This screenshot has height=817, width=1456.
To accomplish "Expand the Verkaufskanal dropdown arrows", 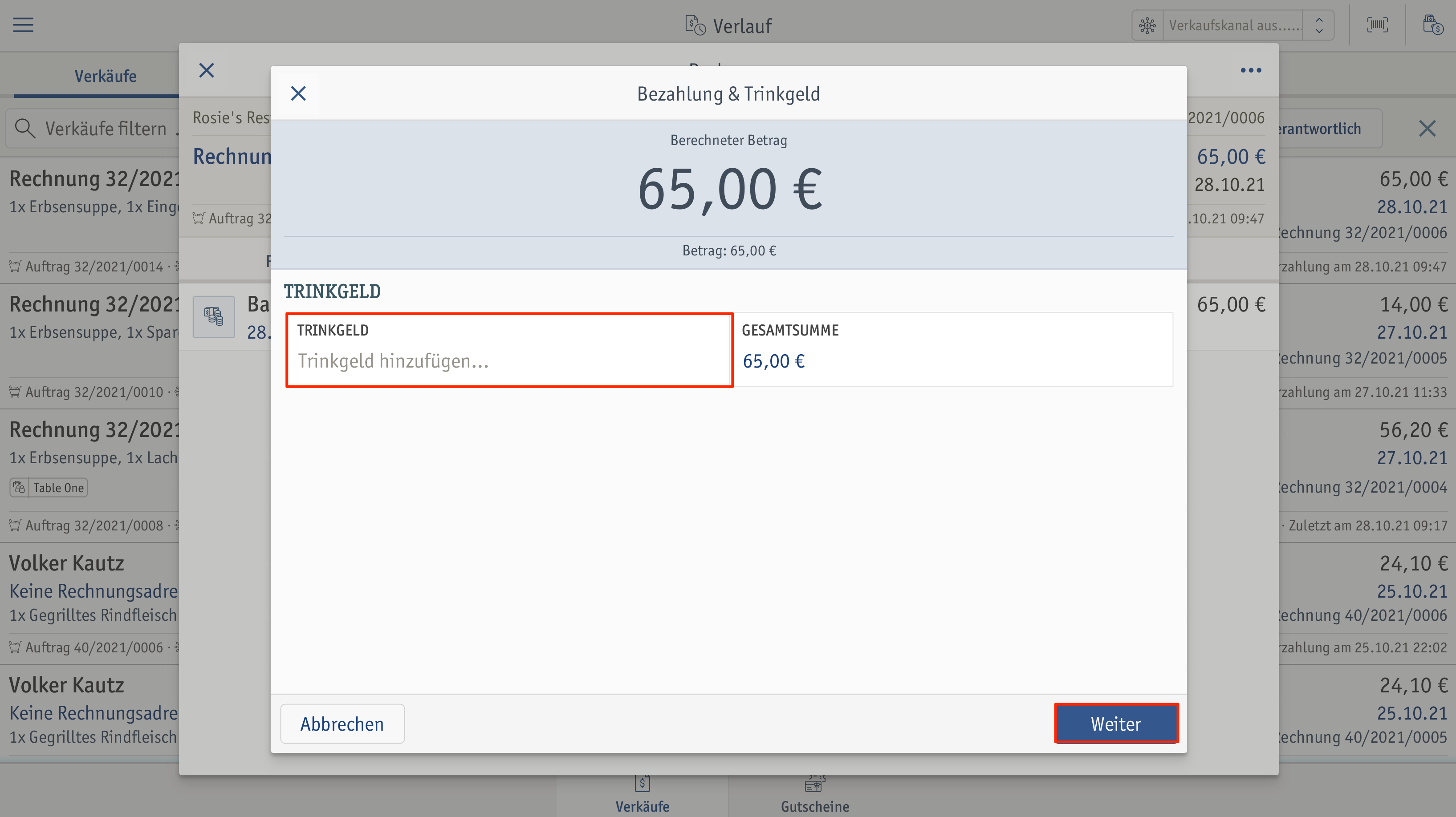I will [1319, 25].
